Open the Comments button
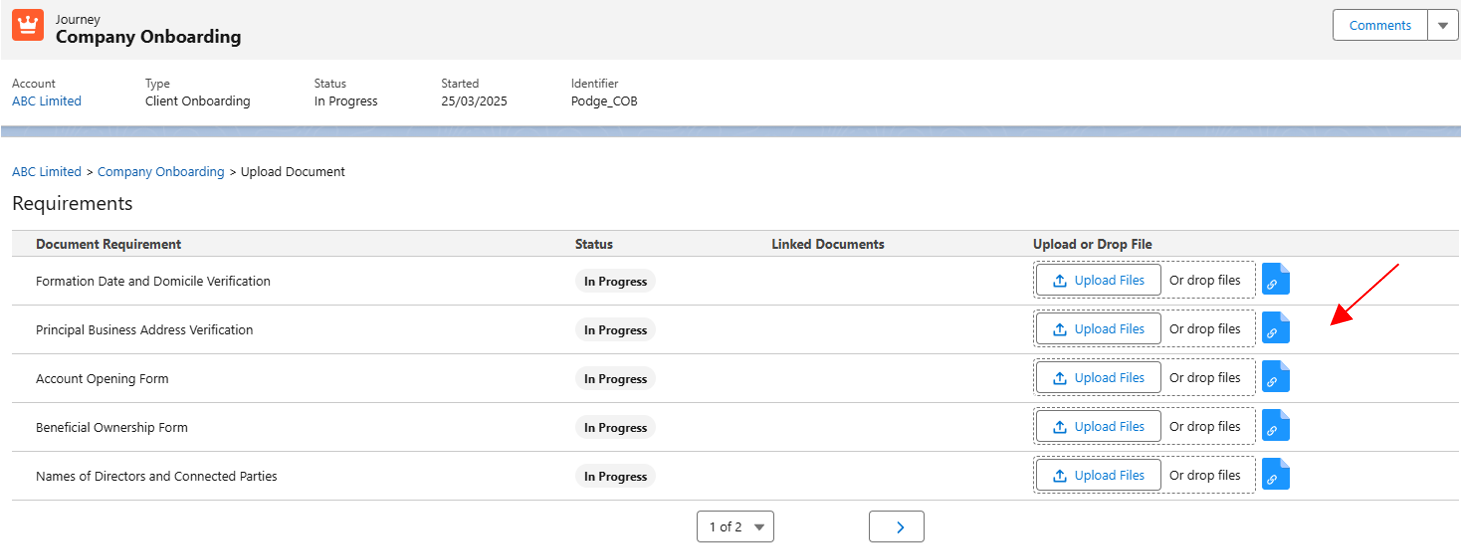The width and height of the screenshot is (1463, 553). click(1380, 25)
